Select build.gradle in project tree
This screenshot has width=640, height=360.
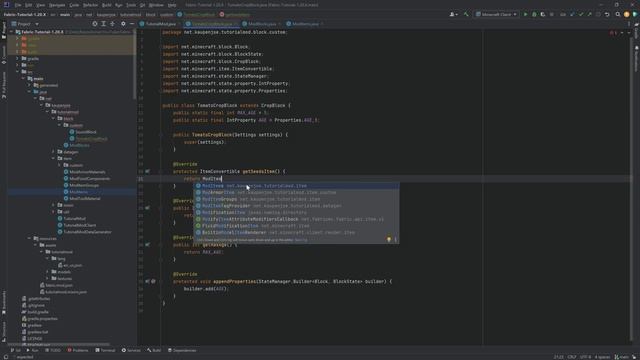tap(36, 312)
